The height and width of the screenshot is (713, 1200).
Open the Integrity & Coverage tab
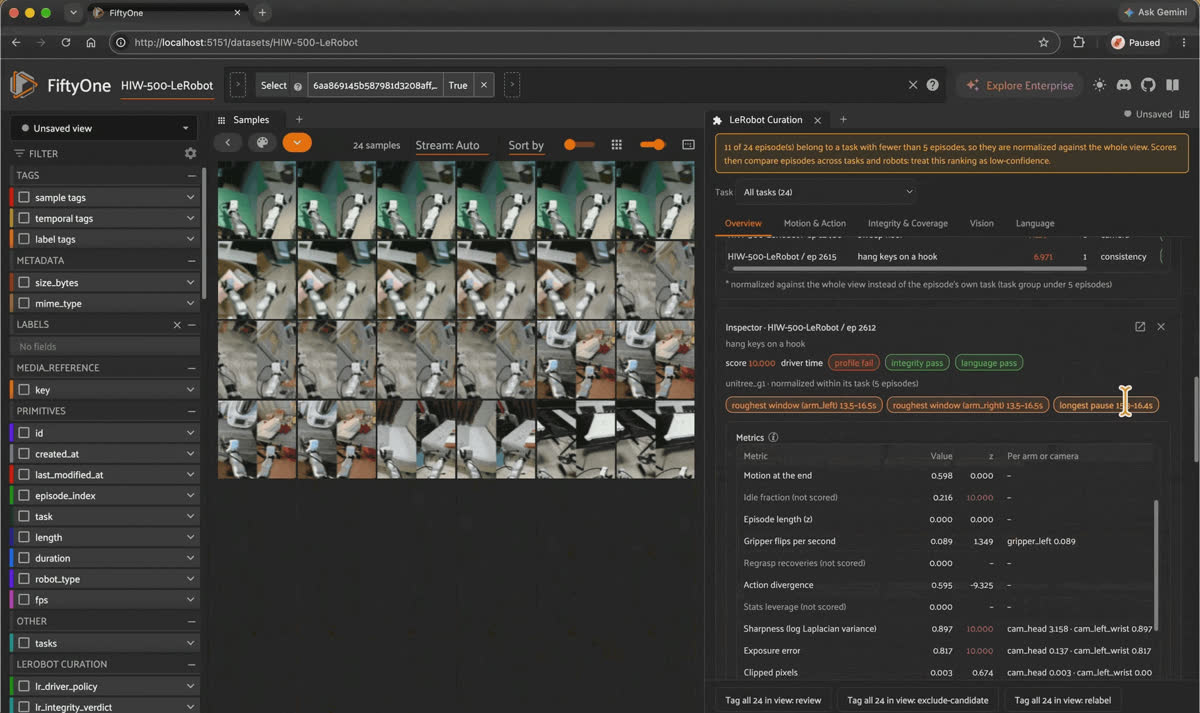tap(907, 223)
